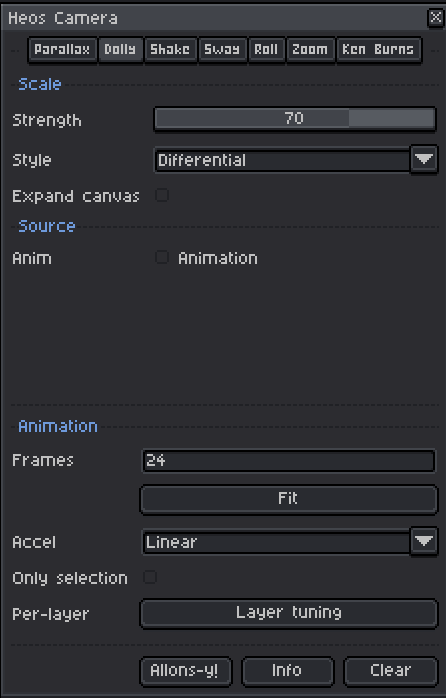Choose the Roll tab
Image resolution: width=446 pixels, height=698 pixels.
pyautogui.click(x=266, y=49)
